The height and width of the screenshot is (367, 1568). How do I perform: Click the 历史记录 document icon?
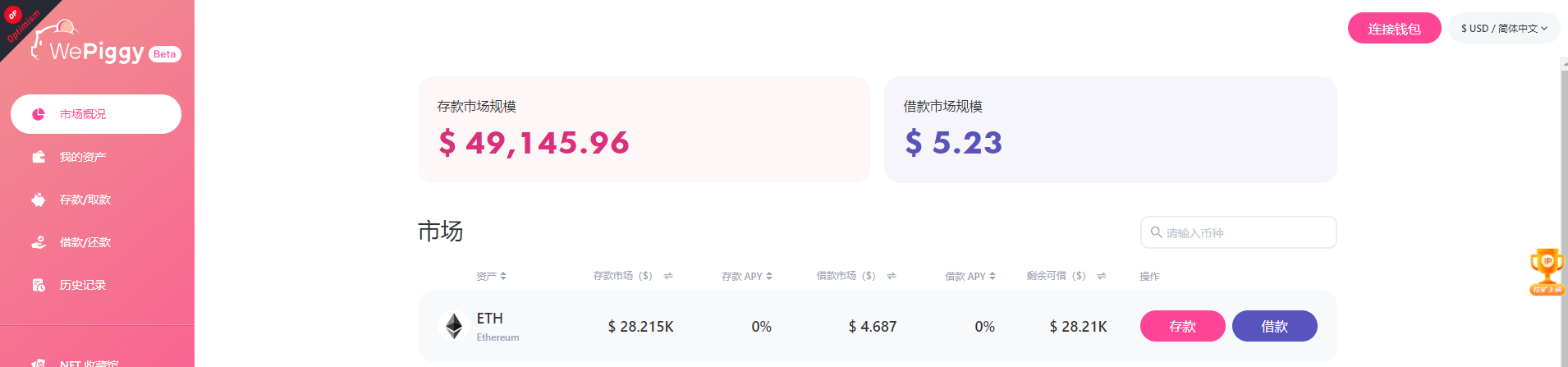click(x=39, y=285)
